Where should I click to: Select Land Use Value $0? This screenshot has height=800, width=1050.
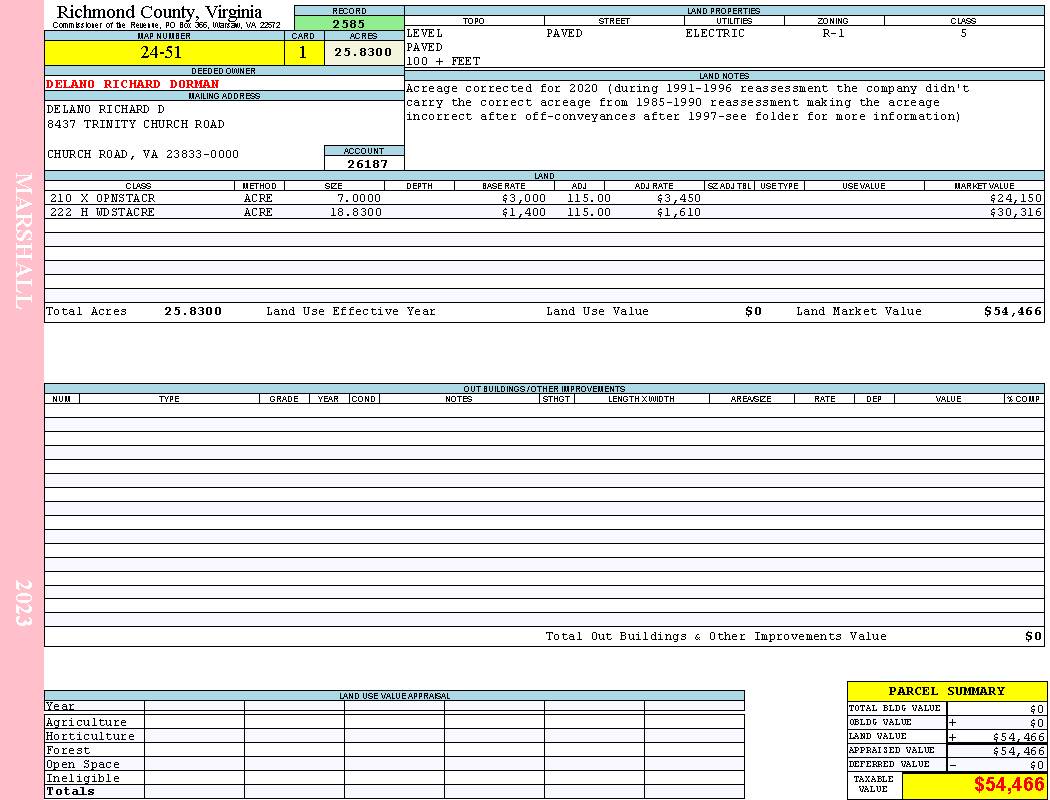point(753,311)
